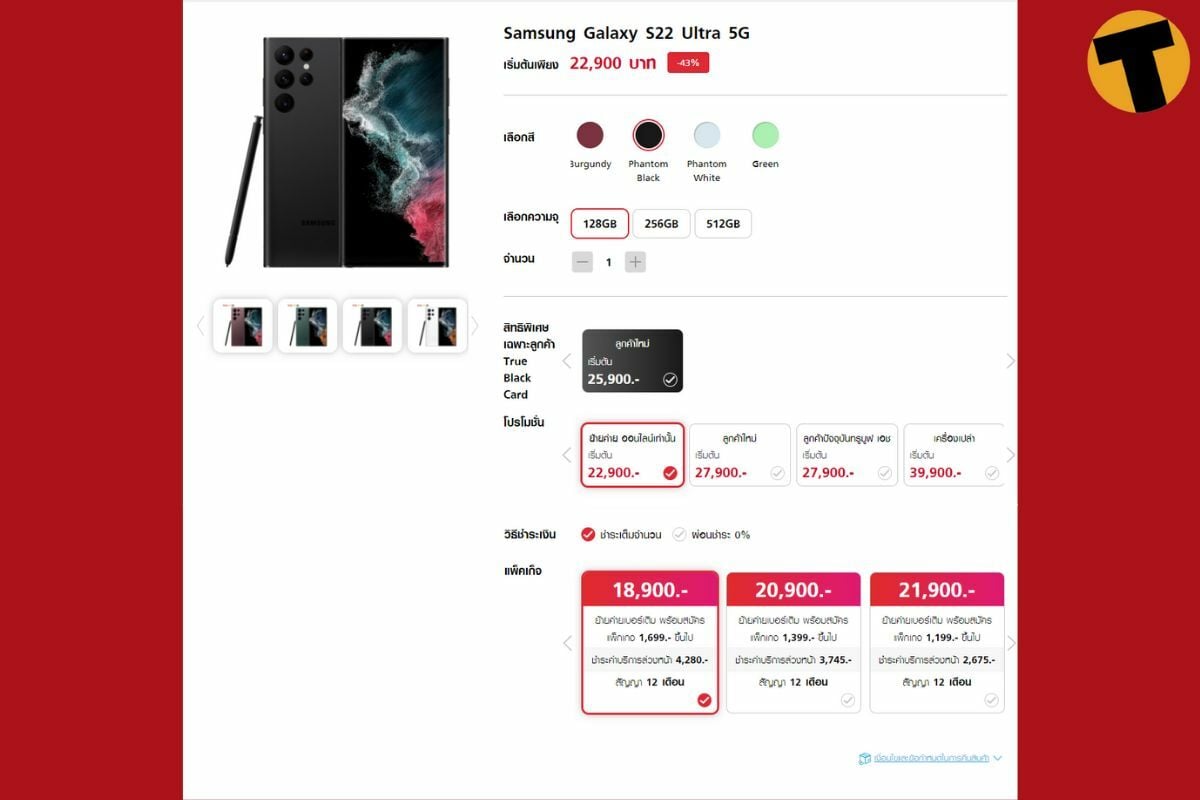
Task: Select the 20,900 package card
Action: coord(793,642)
